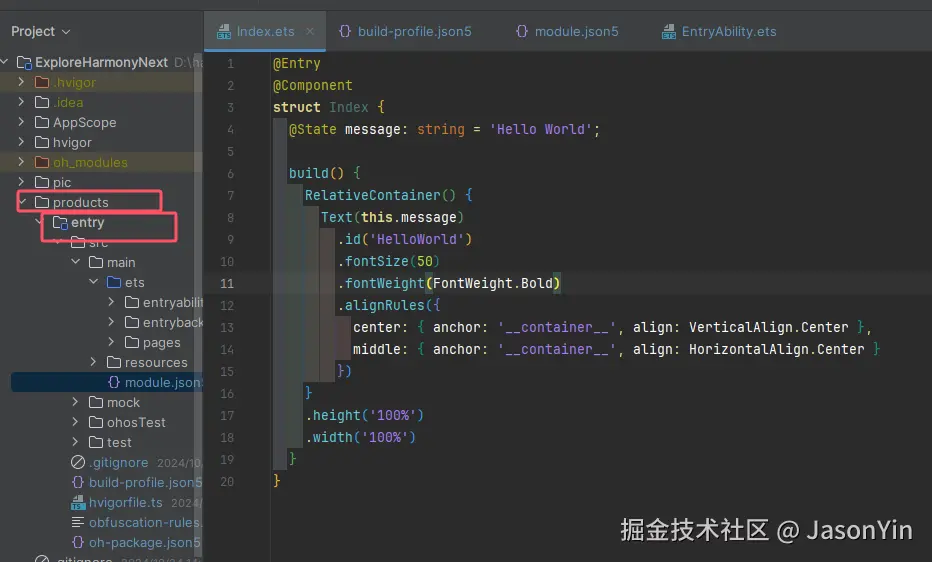Click the .gitignore ignore-file icon
The height and width of the screenshot is (562, 932).
click(78, 462)
